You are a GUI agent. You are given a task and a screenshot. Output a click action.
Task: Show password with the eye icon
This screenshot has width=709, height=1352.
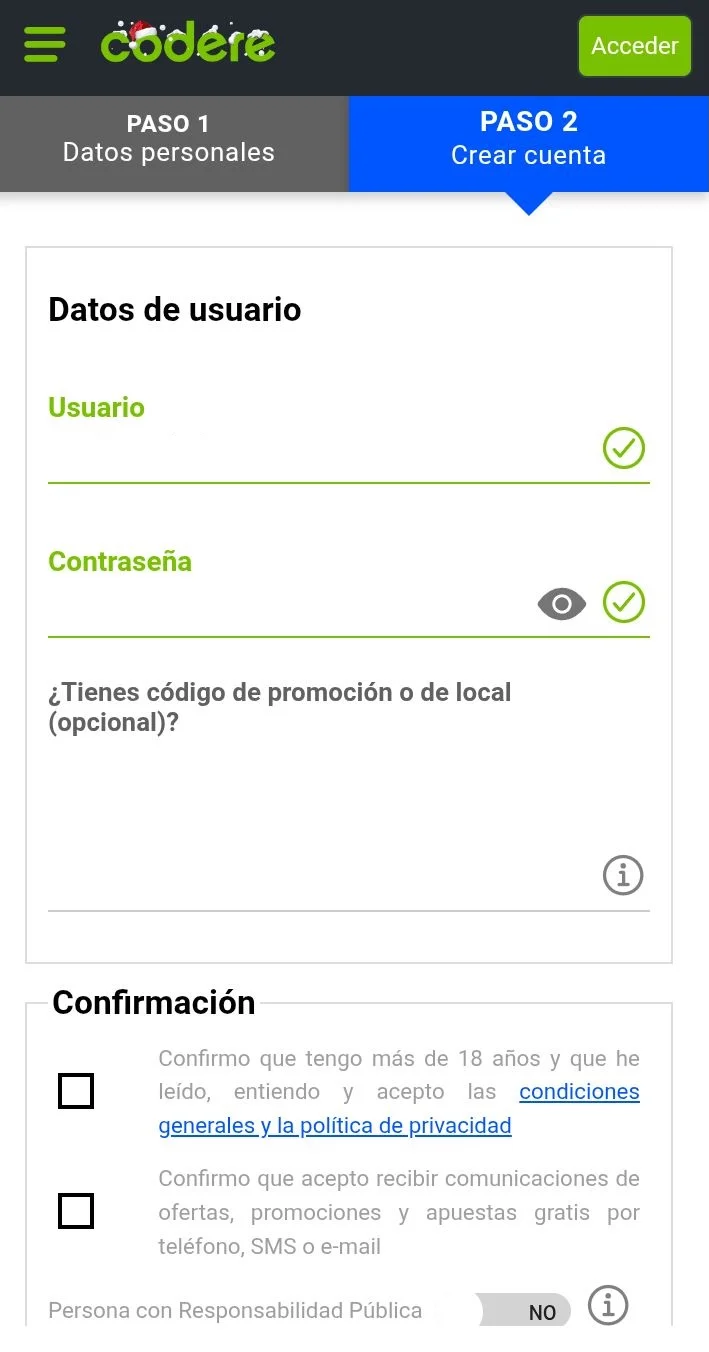(x=562, y=604)
